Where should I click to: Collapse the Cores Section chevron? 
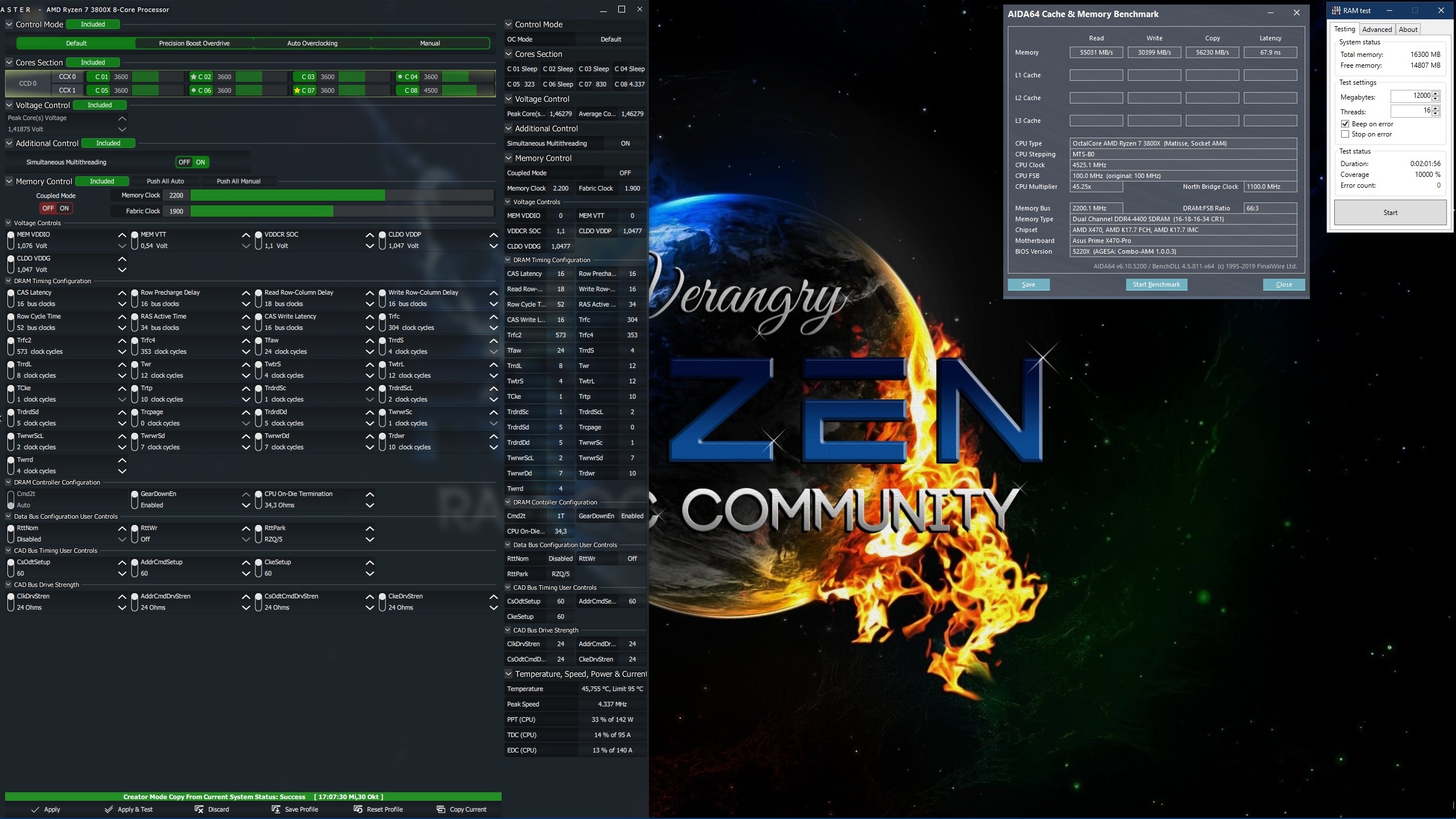click(x=9, y=63)
